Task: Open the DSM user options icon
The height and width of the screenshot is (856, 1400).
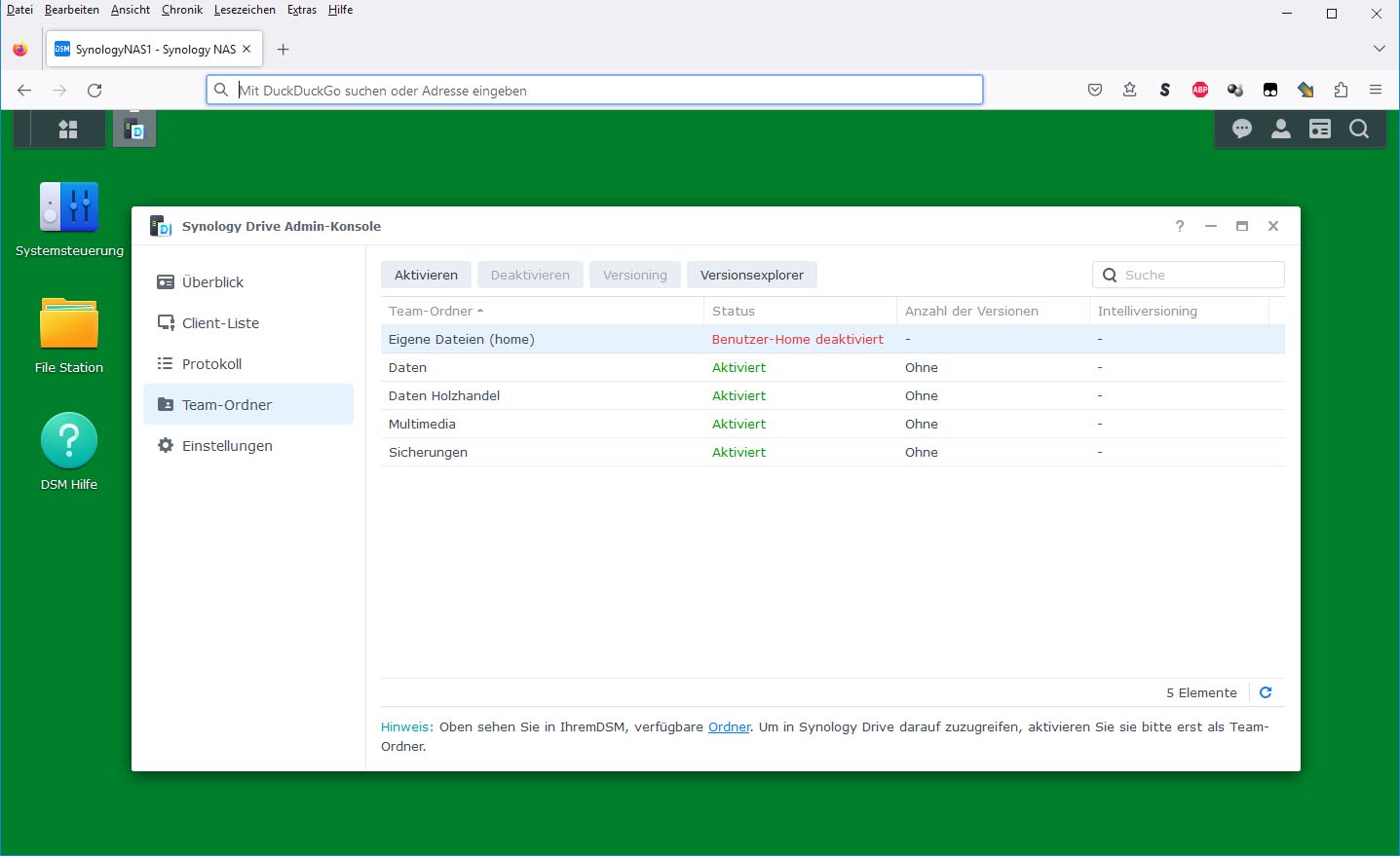Action: pyautogui.click(x=1281, y=129)
